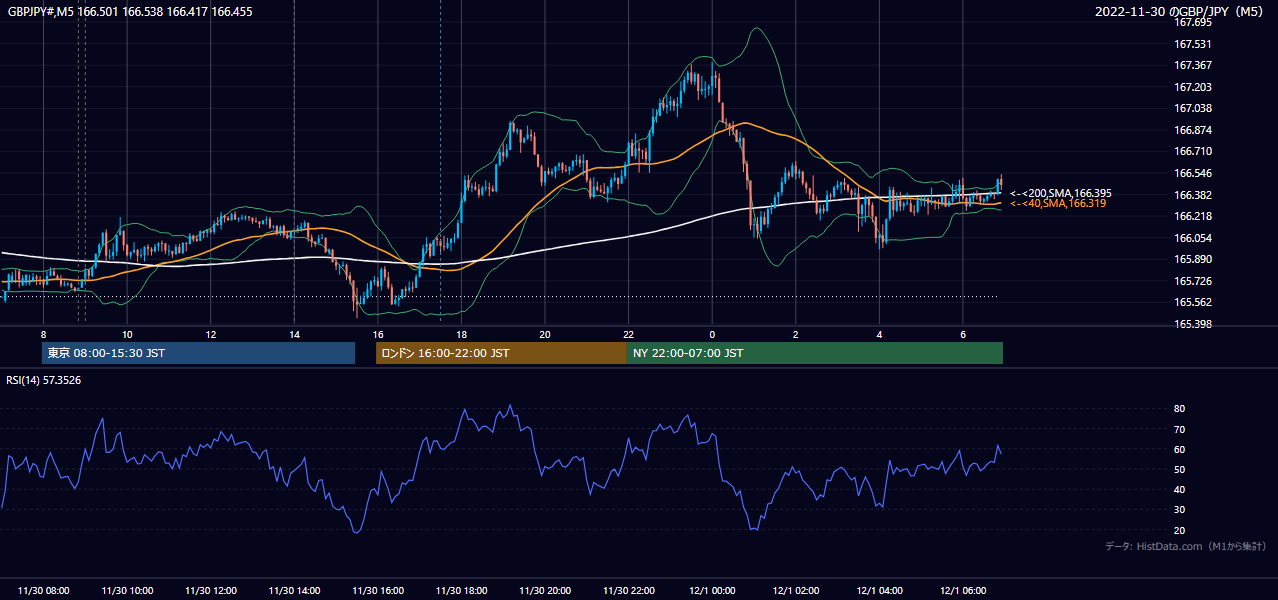Image resolution: width=1278 pixels, height=600 pixels.
Task: Click price axis value 167.695
Action: (1191, 22)
